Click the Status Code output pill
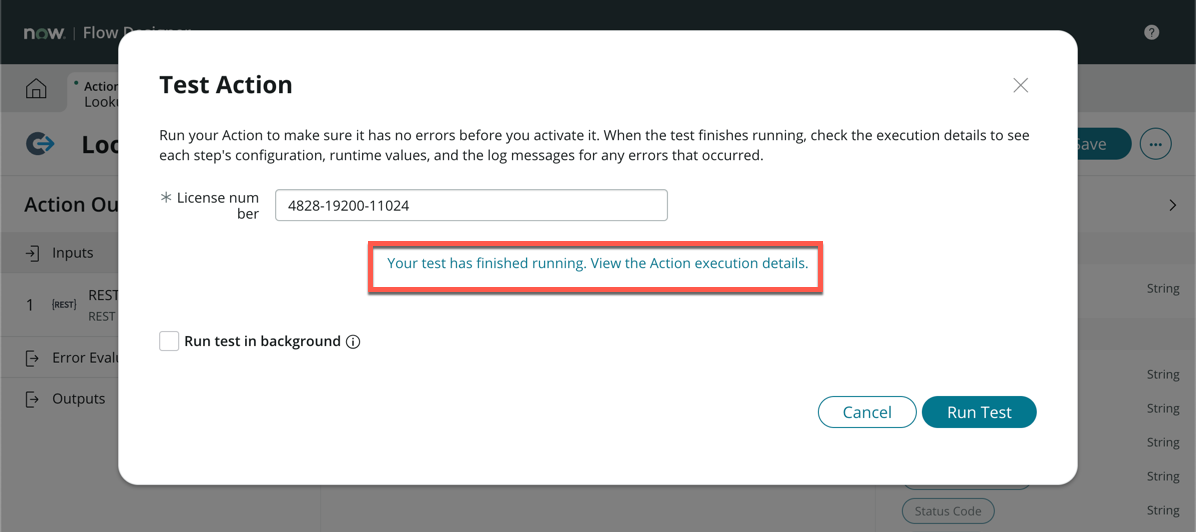Viewport: 1196px width, 532px height. tap(947, 511)
